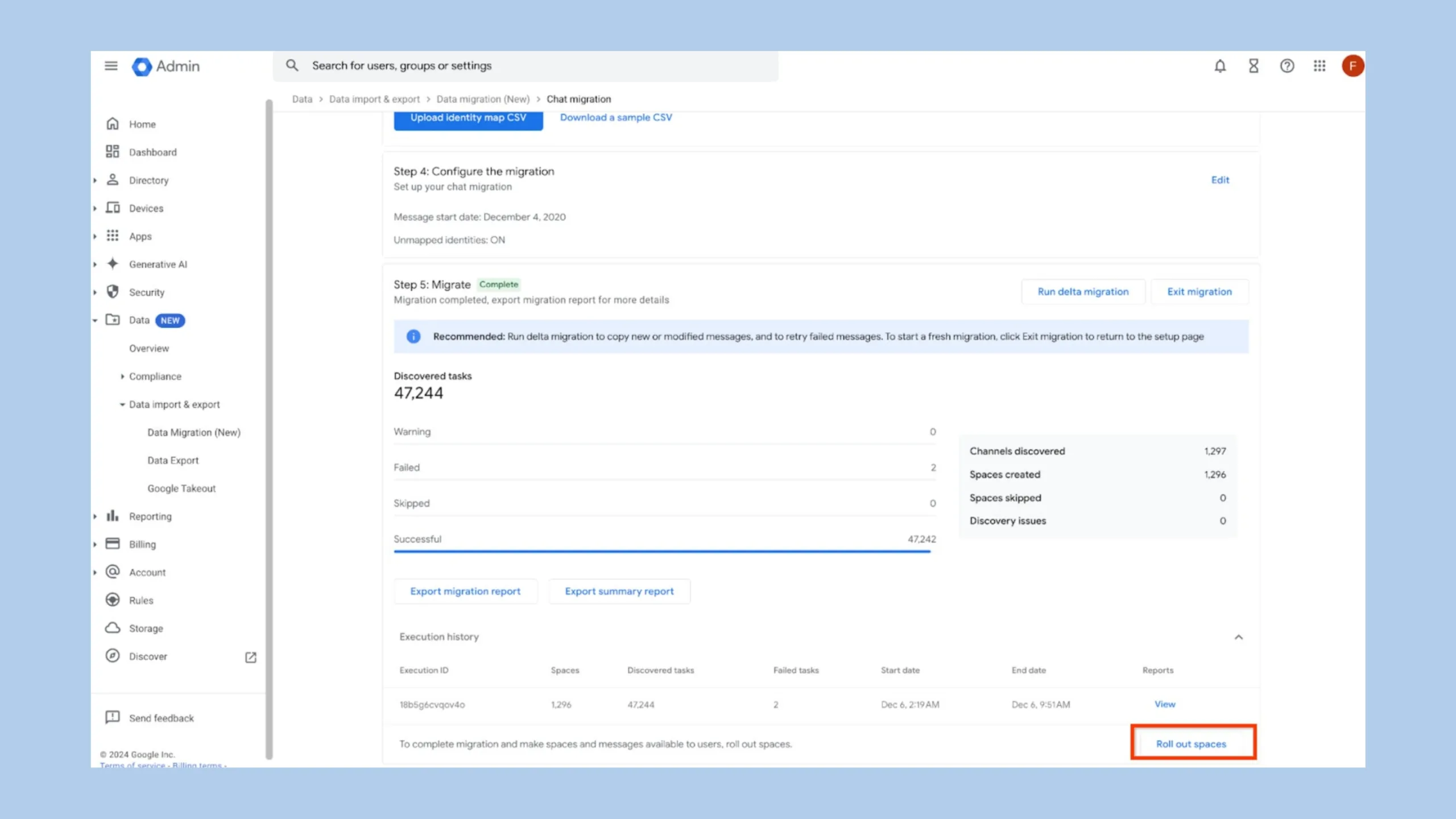Click Export summary report button

tap(619, 591)
